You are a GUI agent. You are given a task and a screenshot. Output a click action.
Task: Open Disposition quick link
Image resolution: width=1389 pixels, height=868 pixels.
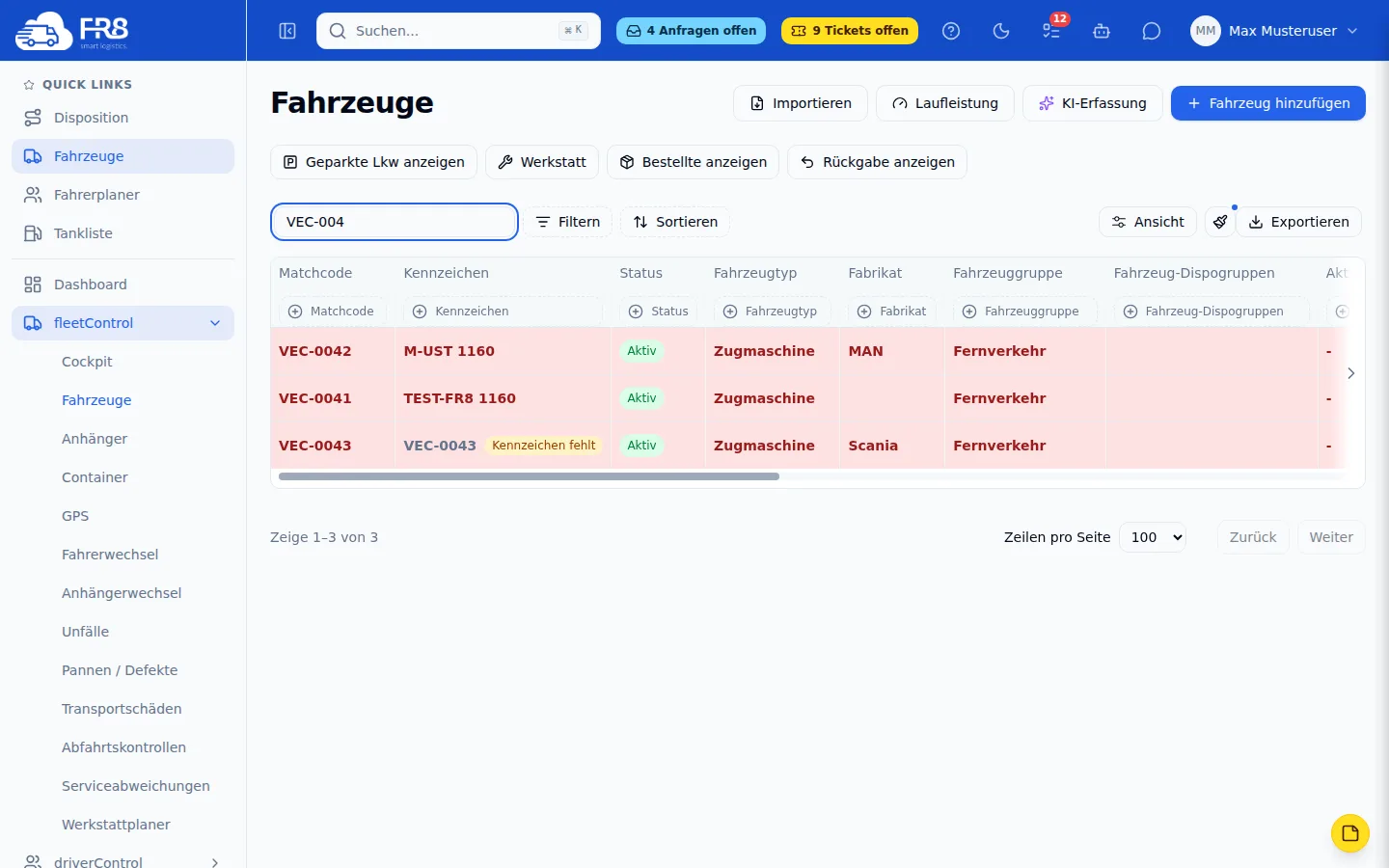click(x=123, y=118)
